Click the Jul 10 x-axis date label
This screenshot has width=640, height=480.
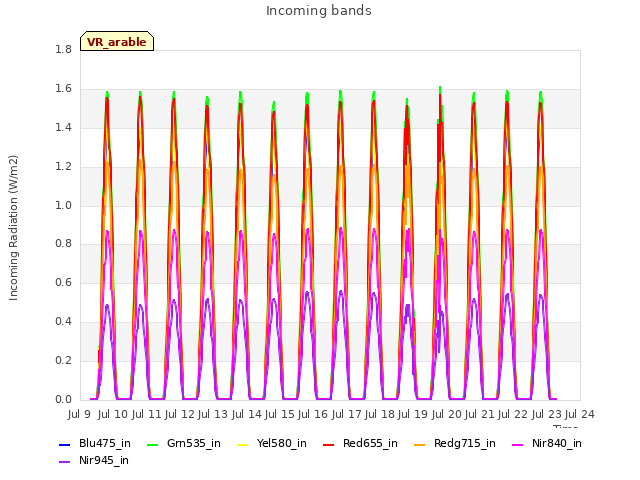tap(113, 414)
